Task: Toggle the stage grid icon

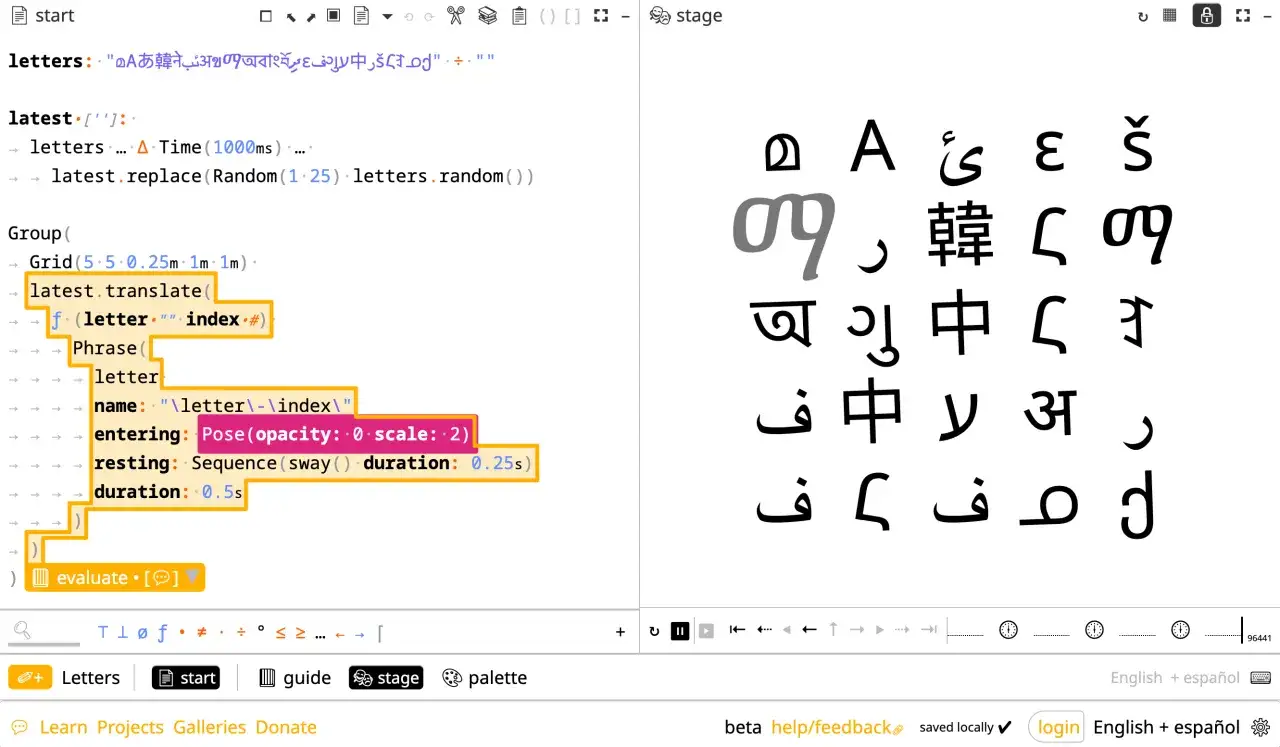Action: click(1170, 16)
